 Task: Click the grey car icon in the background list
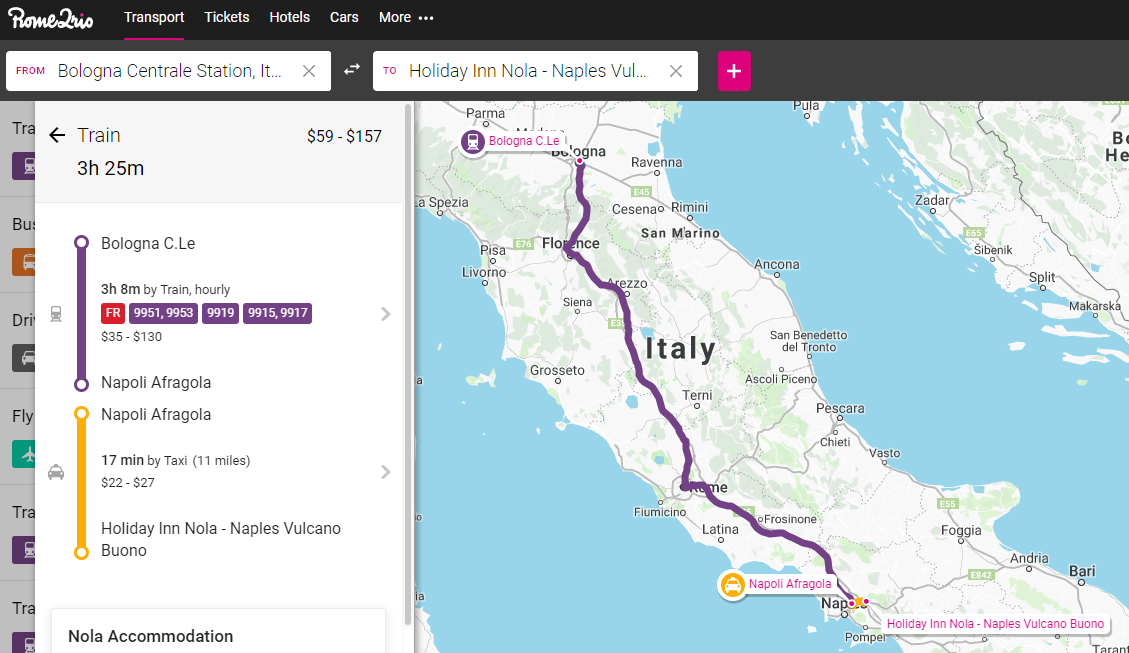click(x=24, y=358)
